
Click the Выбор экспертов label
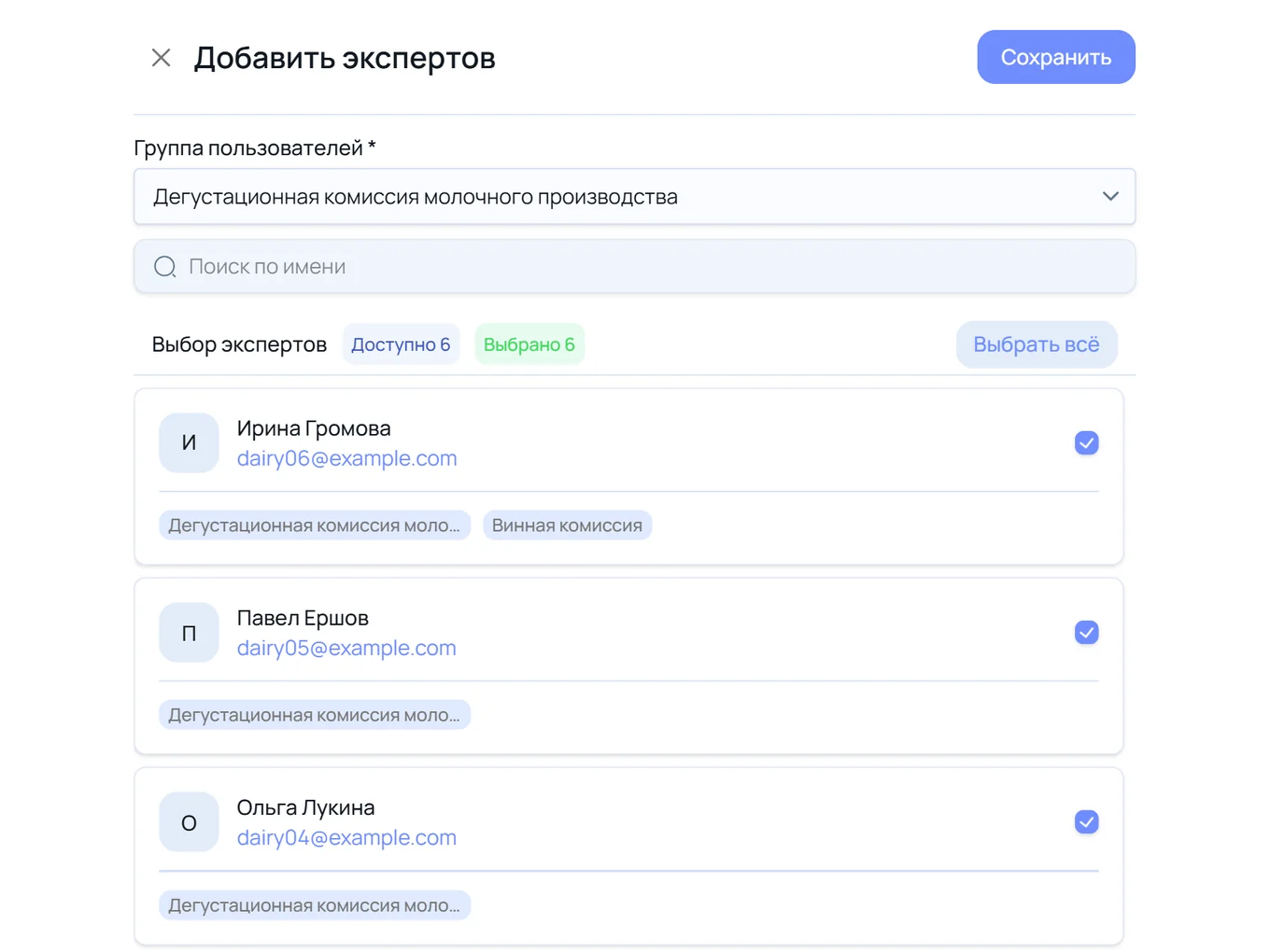click(239, 344)
